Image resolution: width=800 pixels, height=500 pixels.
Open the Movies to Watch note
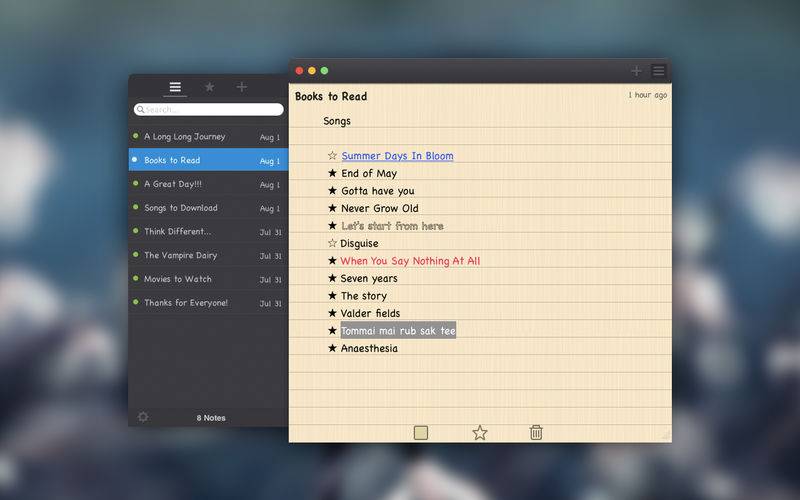coord(208,279)
